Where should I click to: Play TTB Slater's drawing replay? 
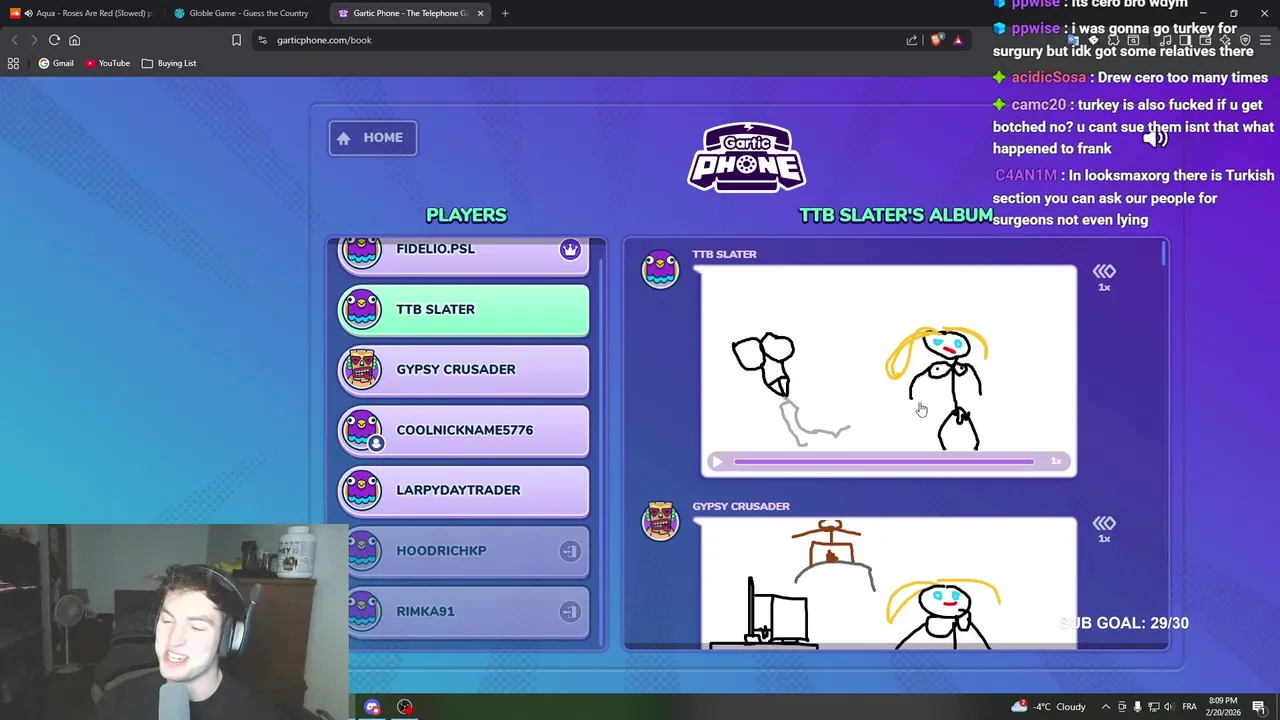[x=716, y=461]
